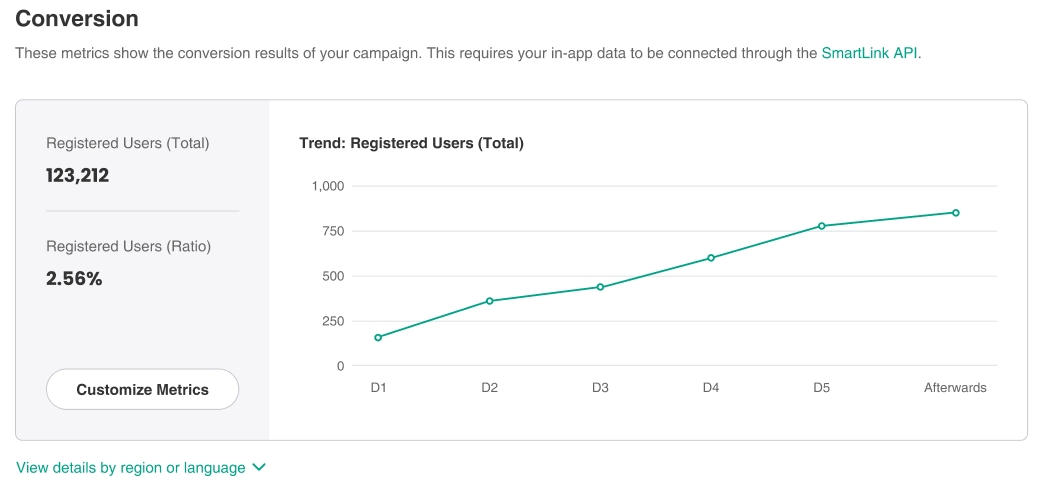Screen dimensions: 1039x489
Task: Open View details by region or language
Action: coord(131,467)
